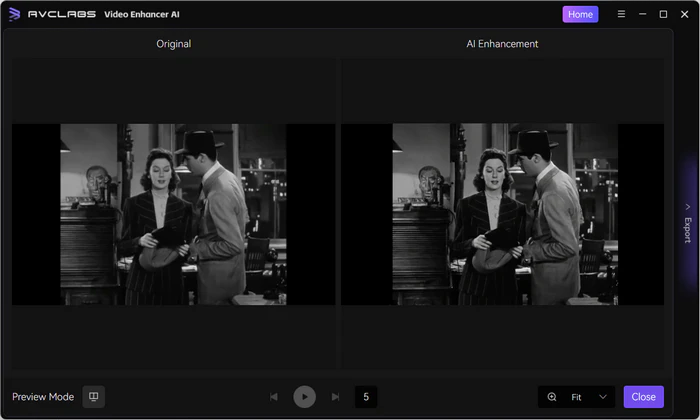
Task: Close the preview with the Close button
Action: click(643, 397)
